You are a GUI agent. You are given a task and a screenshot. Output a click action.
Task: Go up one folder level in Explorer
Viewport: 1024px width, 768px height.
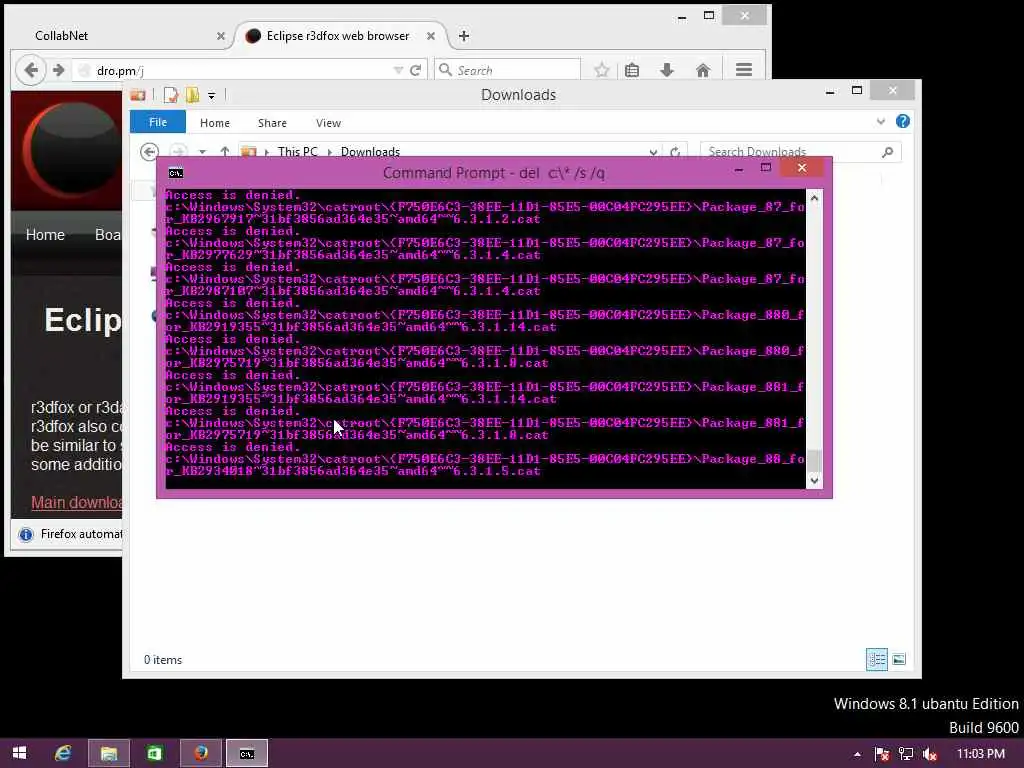(225, 152)
